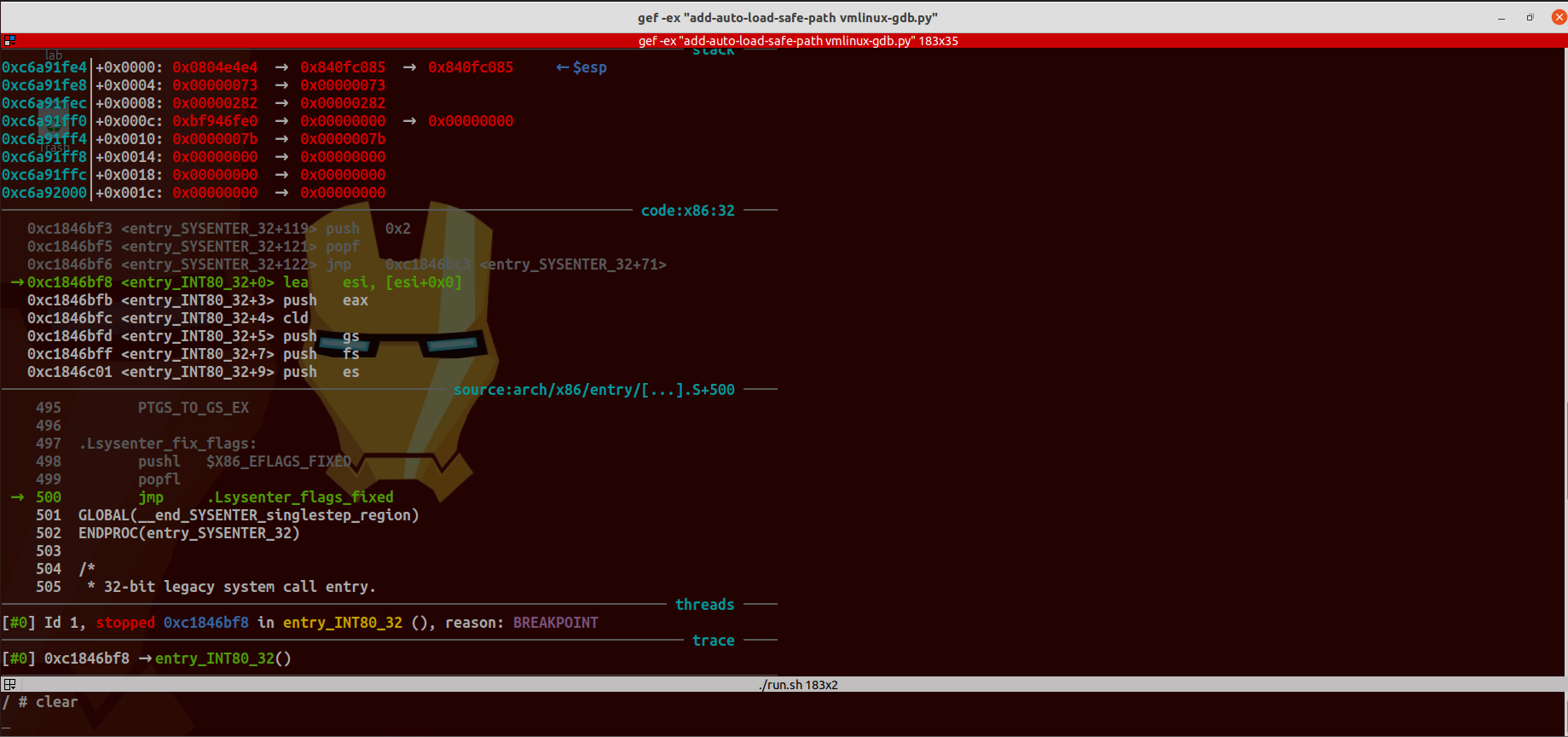This screenshot has width=1568, height=737.
Task: Click source line 498 pushl $X86_EFLAGS_FIXED
Action: (x=194, y=461)
